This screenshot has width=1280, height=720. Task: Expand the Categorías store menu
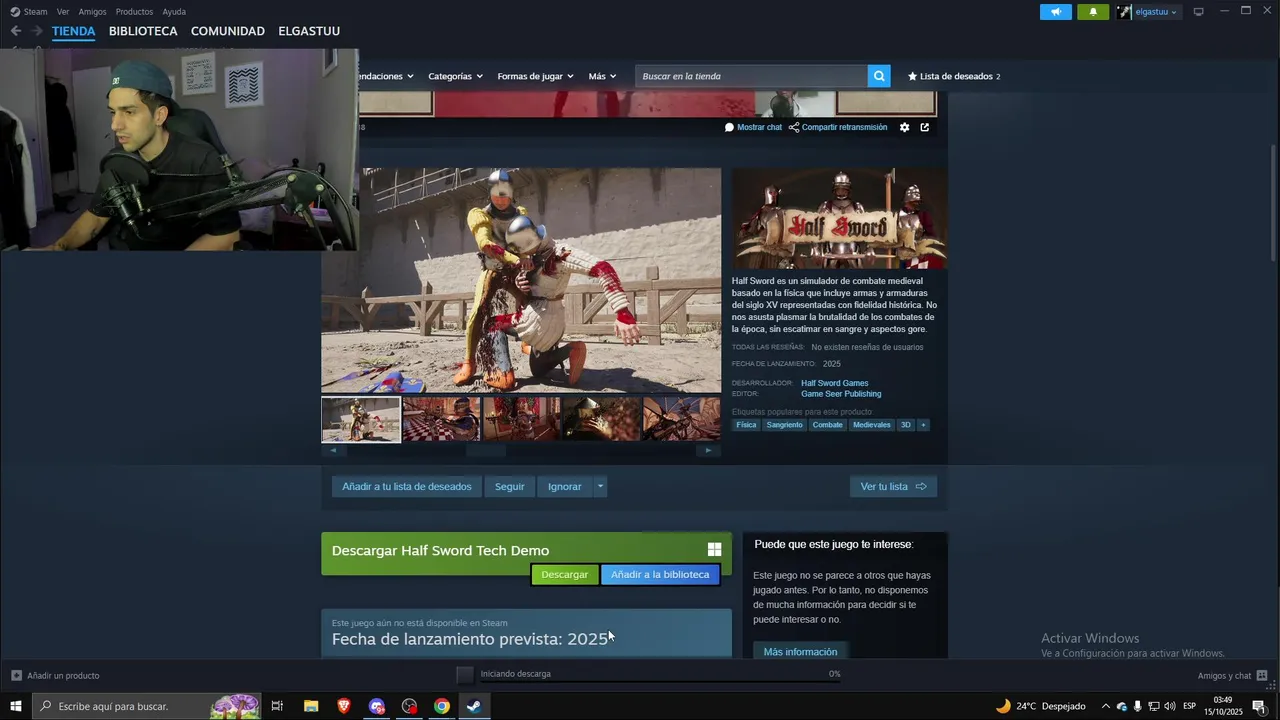455,76
